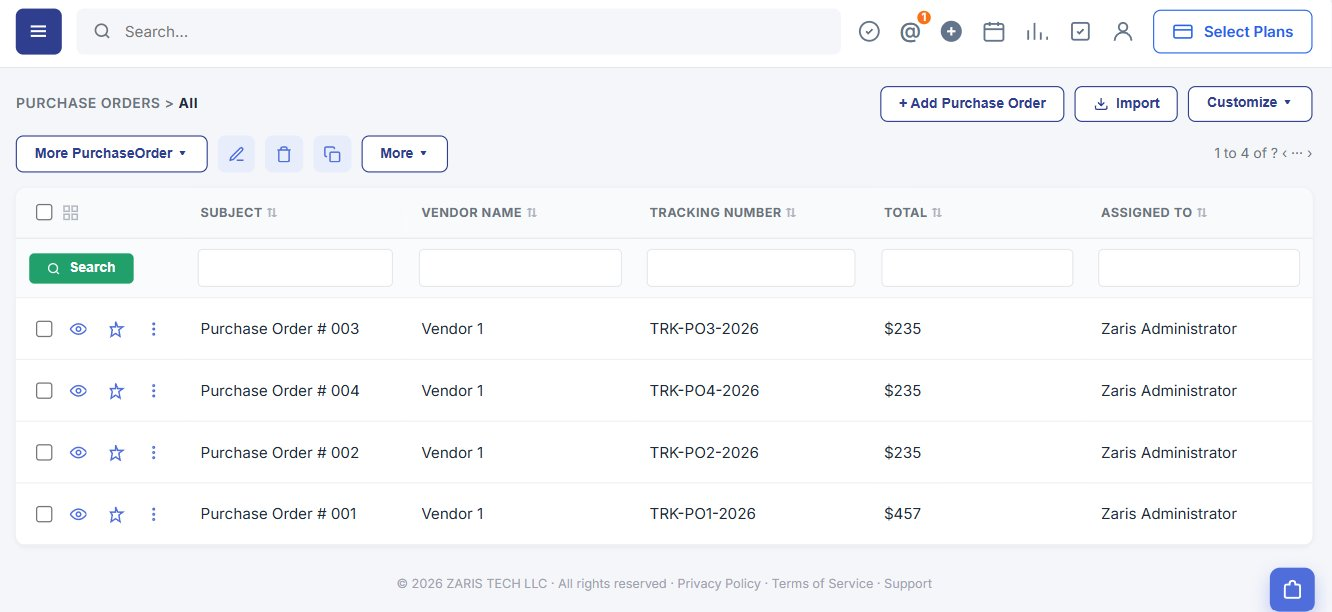Screen dimensions: 1332x612
Task: Open the Privacy Policy link
Action: (x=719, y=584)
